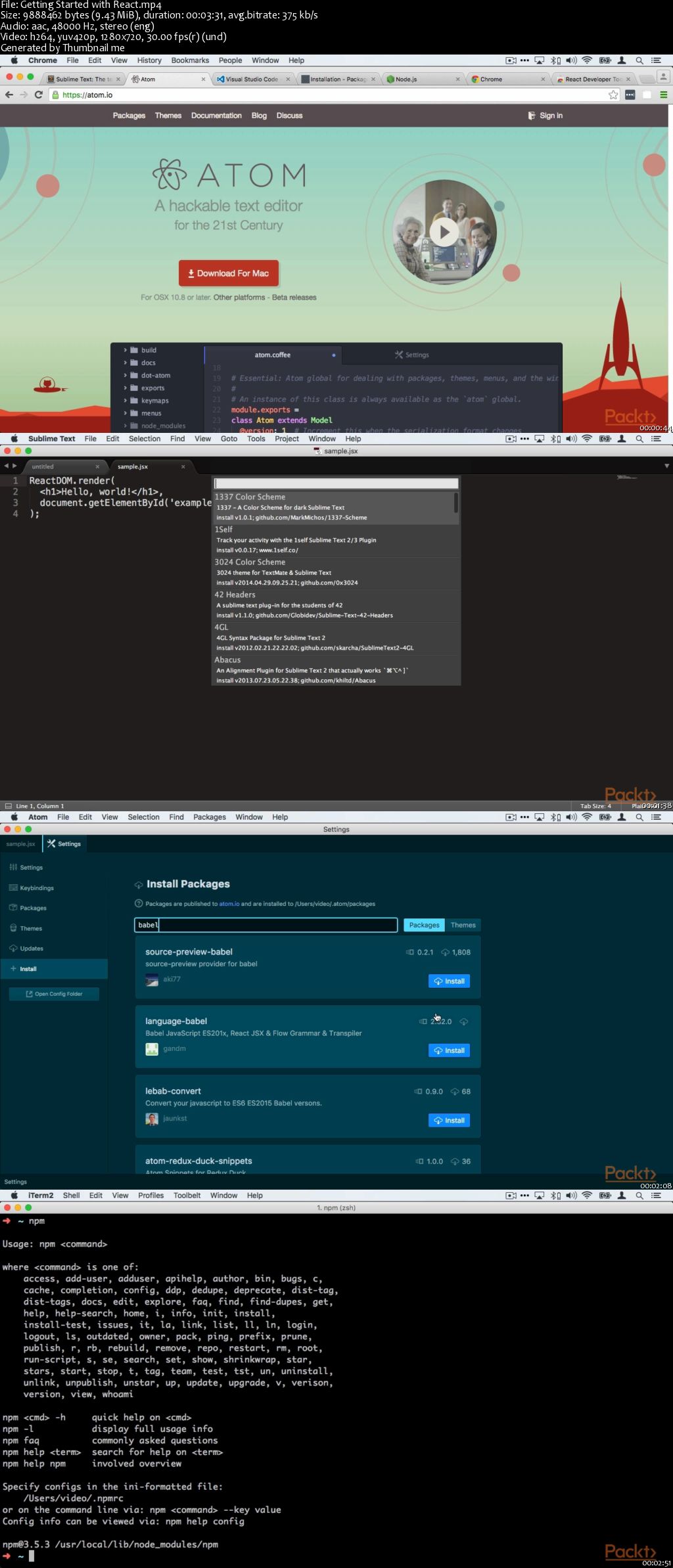Open the Goto menu in Sublime Text
The image size is (673, 1568).
(x=229, y=439)
